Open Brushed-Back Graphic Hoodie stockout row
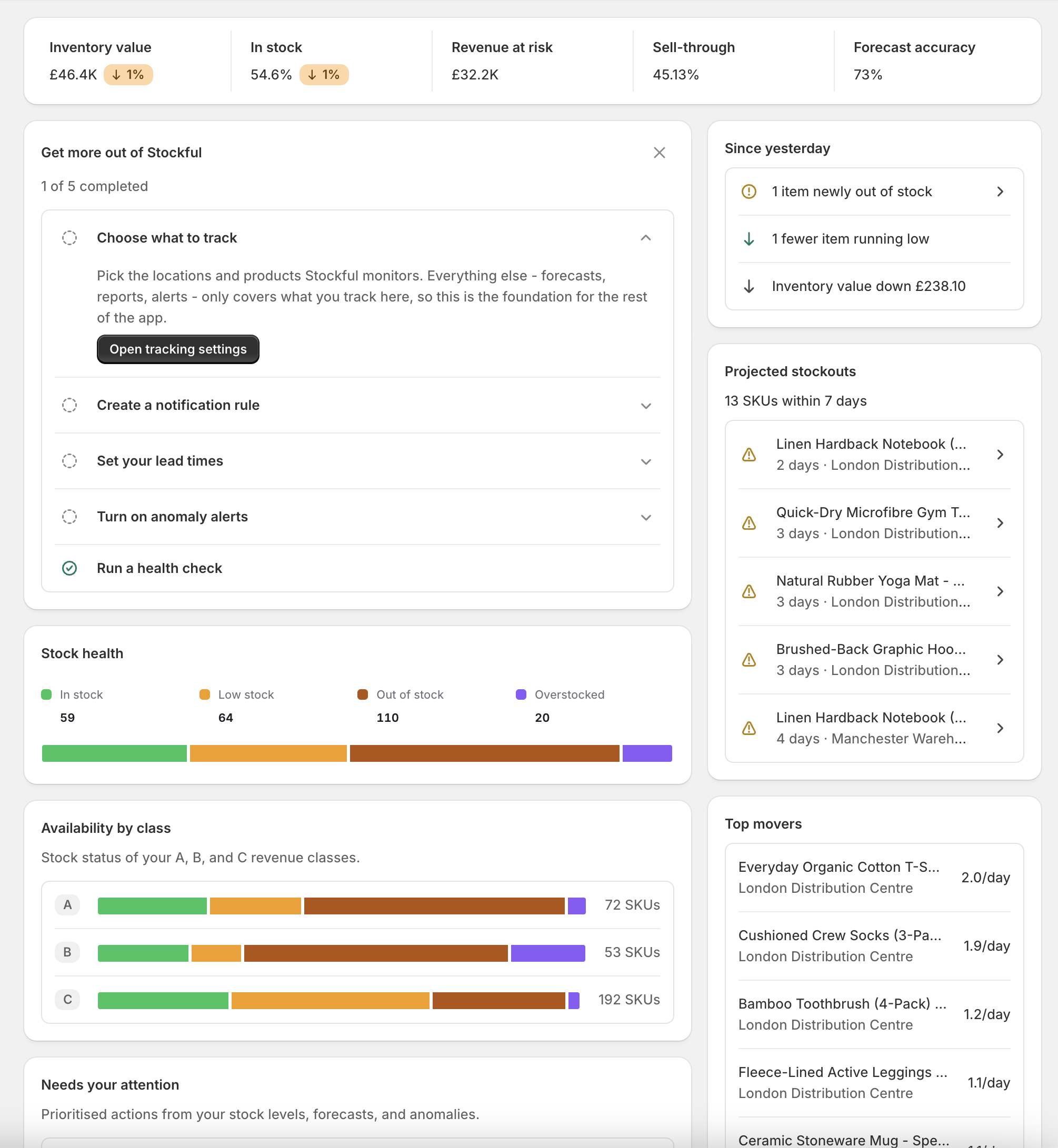Screen dimensions: 1058x1148 (x=874, y=660)
